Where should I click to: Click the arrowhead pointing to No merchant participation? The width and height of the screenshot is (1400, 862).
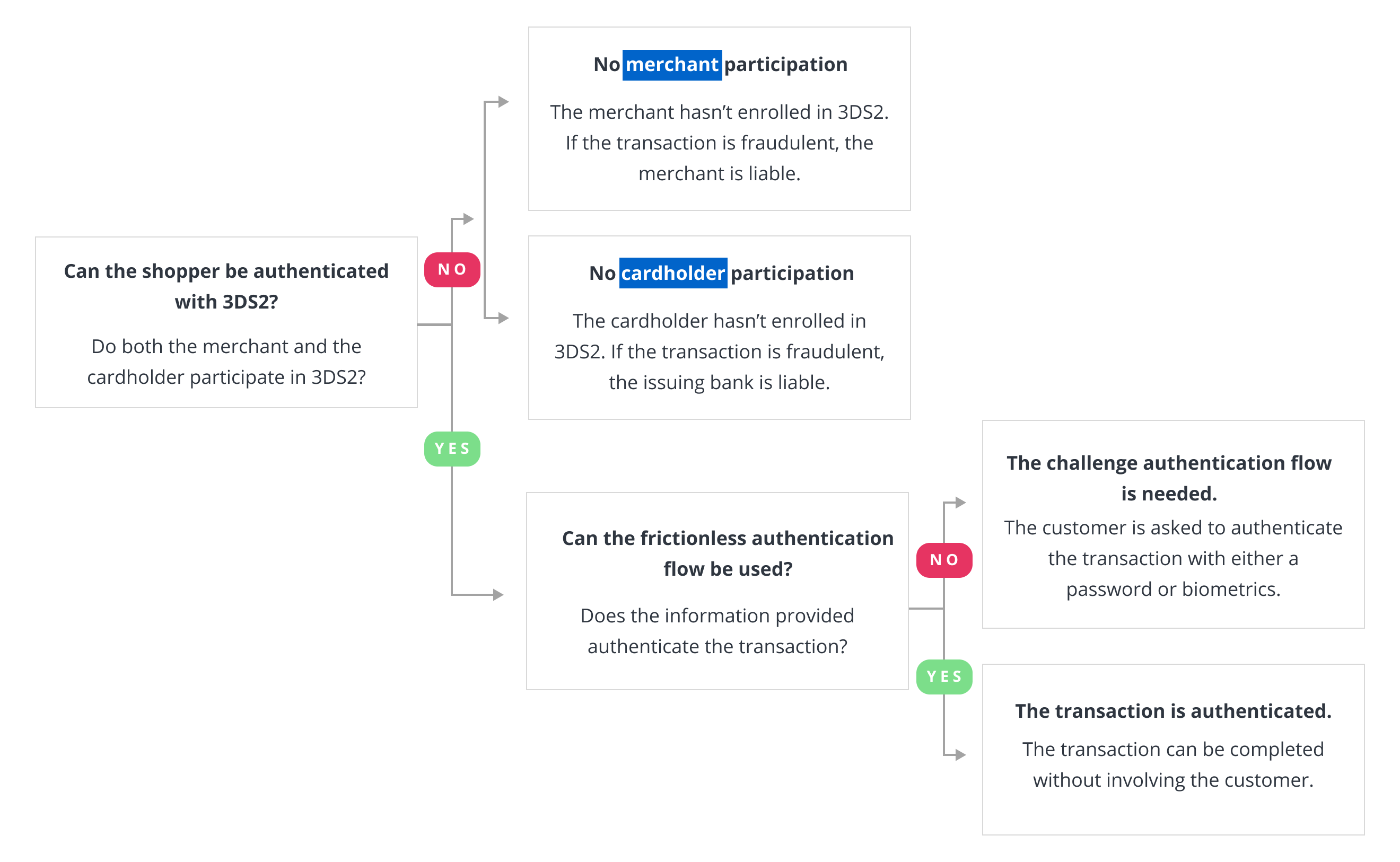pos(503,102)
